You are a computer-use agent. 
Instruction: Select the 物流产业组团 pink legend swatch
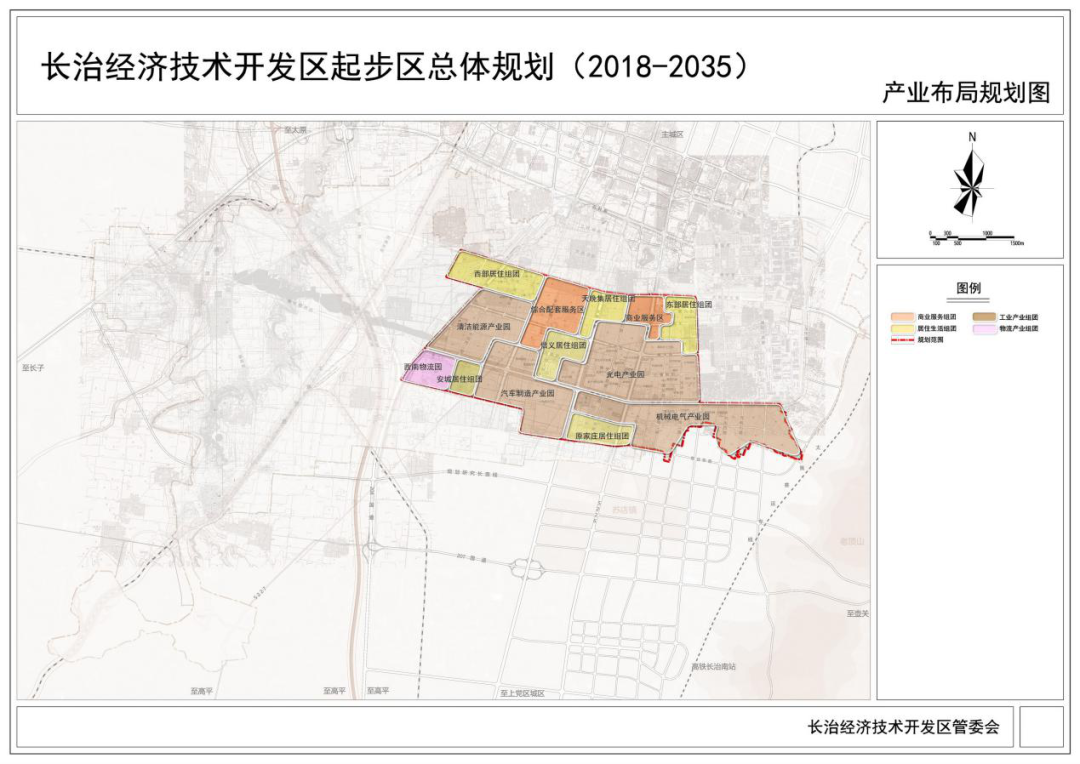point(984,329)
